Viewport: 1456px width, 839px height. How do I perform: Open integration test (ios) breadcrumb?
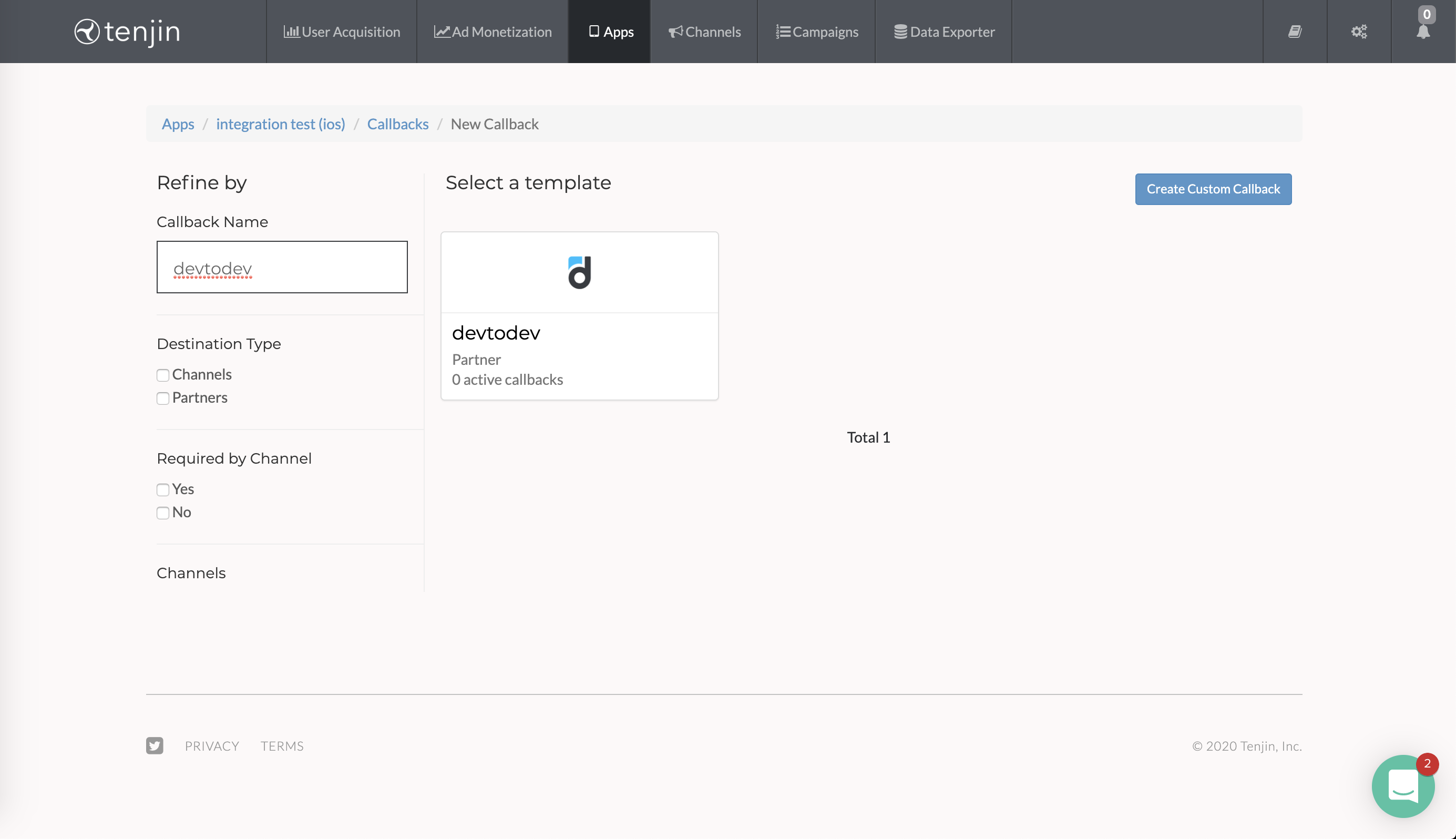281,124
